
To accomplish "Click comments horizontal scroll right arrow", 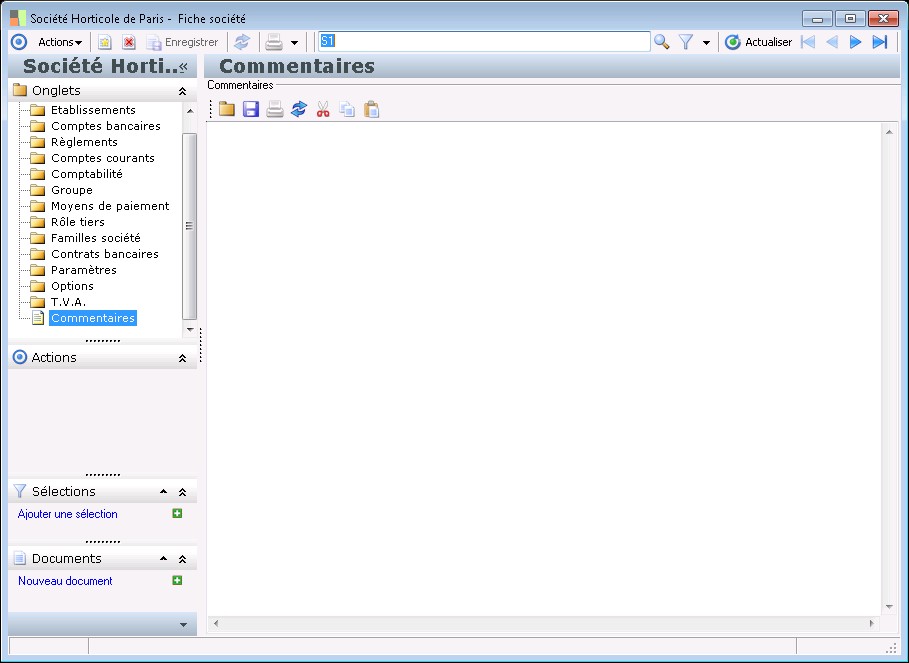I will click(x=871, y=624).
